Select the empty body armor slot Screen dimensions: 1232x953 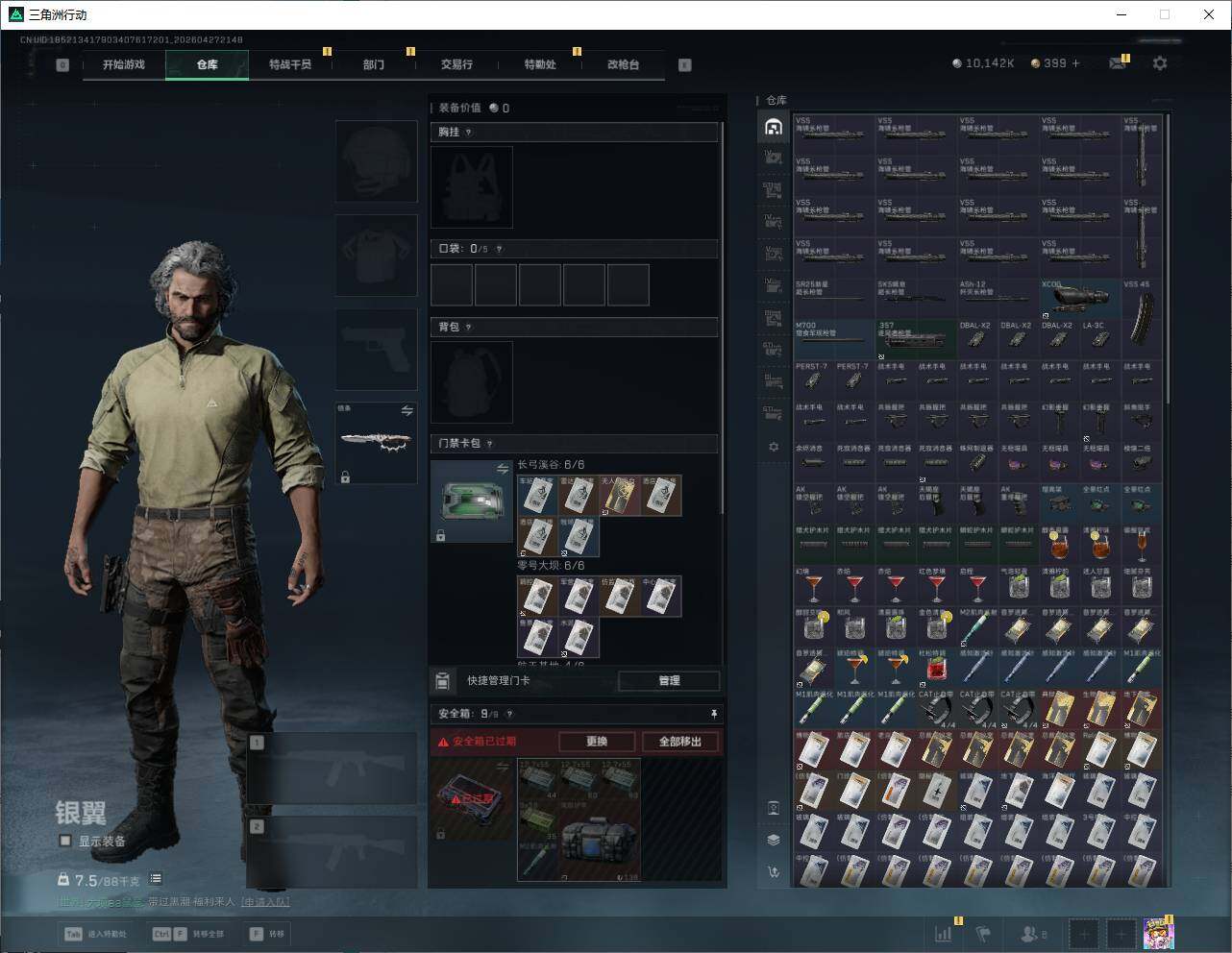pyautogui.click(x=376, y=256)
